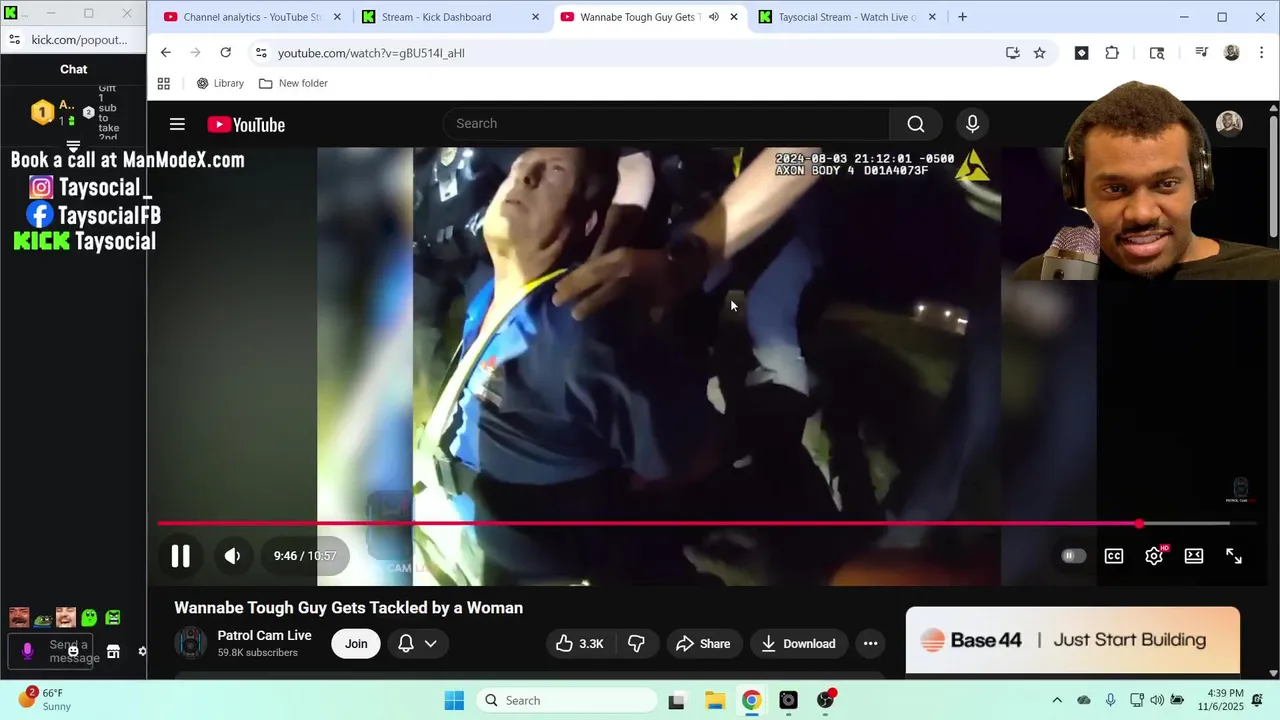The height and width of the screenshot is (720, 1280).
Task: Open the Chrome three-dot menu
Action: click(1259, 53)
